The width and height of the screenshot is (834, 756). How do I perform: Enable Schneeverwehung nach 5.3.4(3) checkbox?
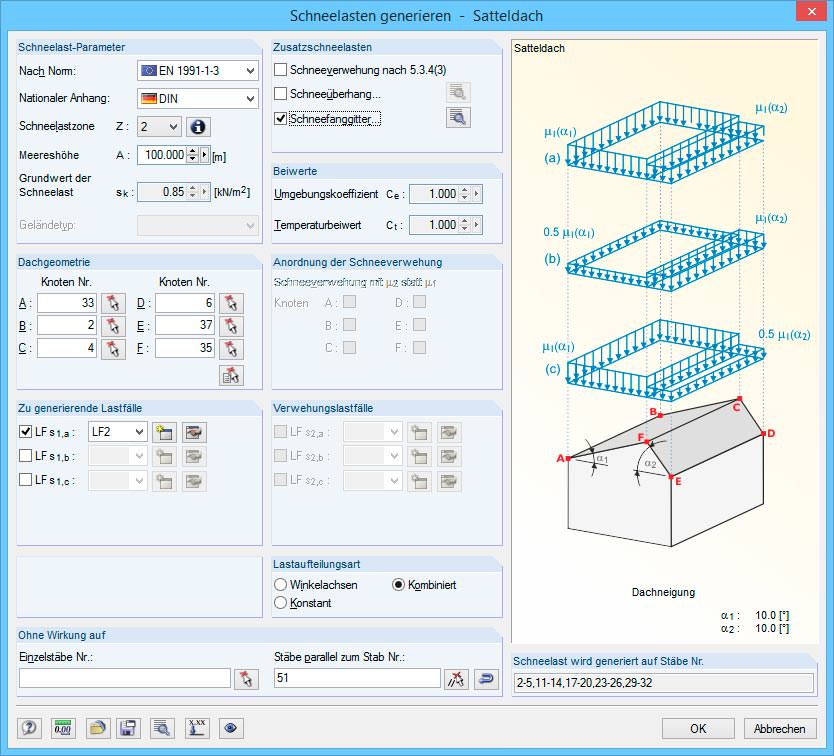pyautogui.click(x=280, y=70)
